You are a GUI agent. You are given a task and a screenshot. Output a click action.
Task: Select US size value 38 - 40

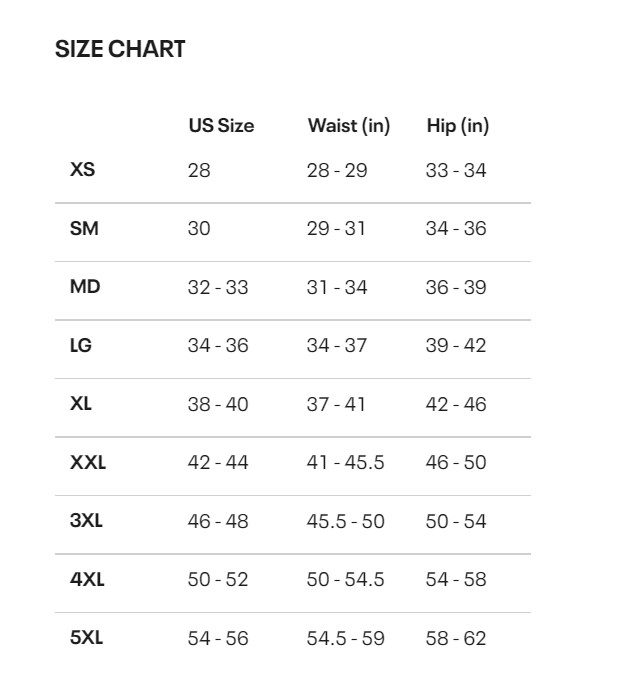pyautogui.click(x=218, y=404)
